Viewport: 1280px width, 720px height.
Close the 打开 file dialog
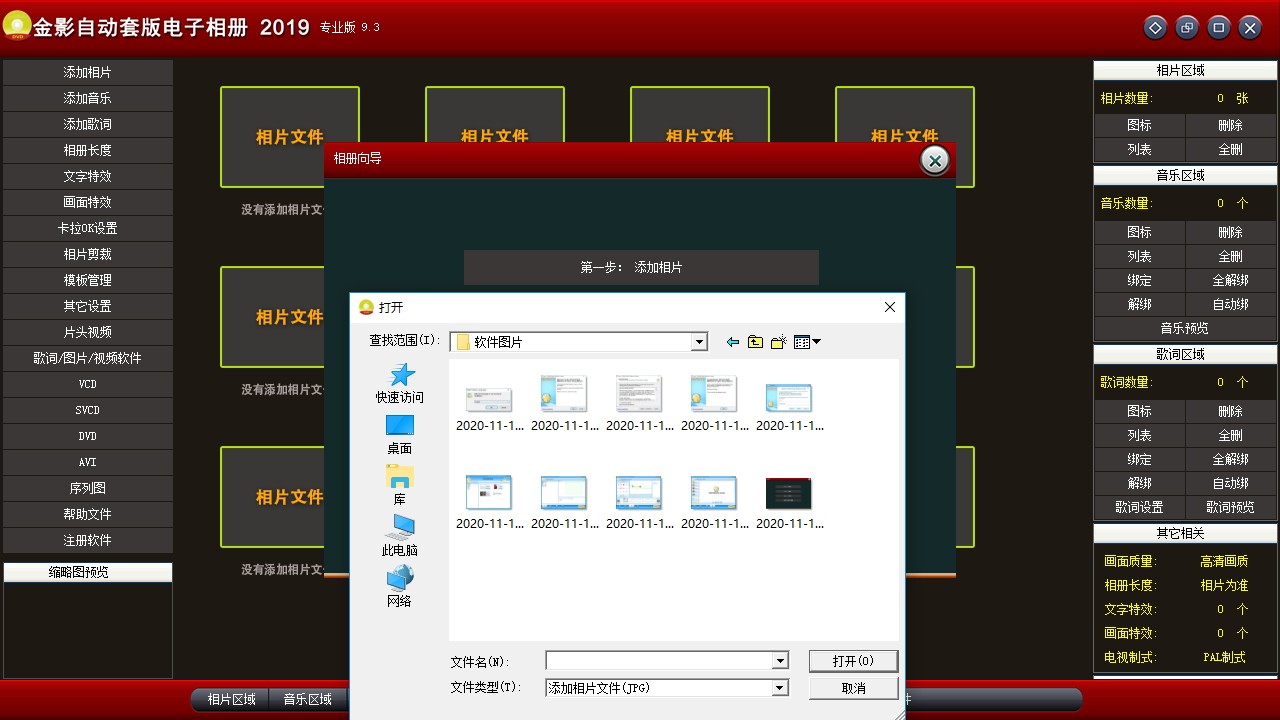(x=890, y=307)
